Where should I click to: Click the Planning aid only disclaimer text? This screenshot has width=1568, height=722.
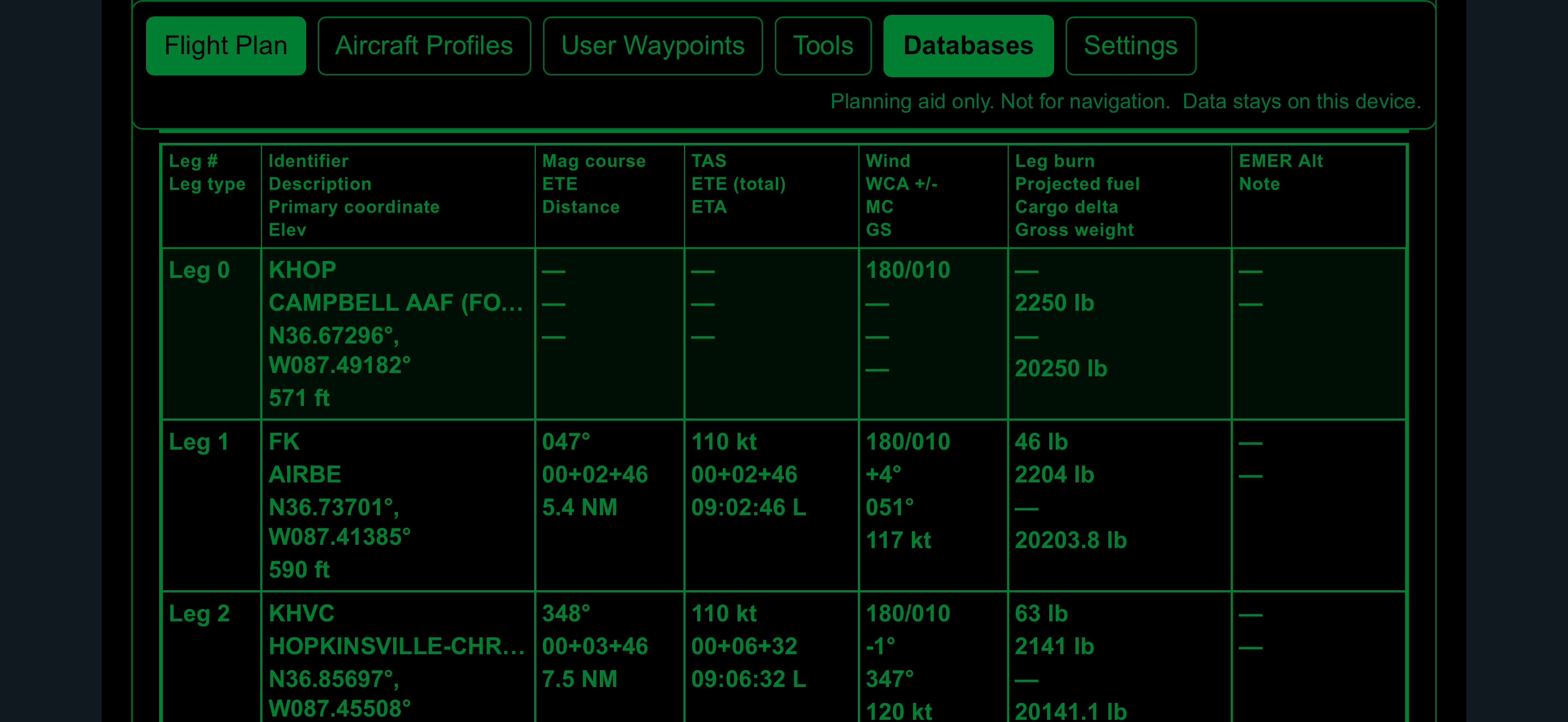(x=1000, y=101)
